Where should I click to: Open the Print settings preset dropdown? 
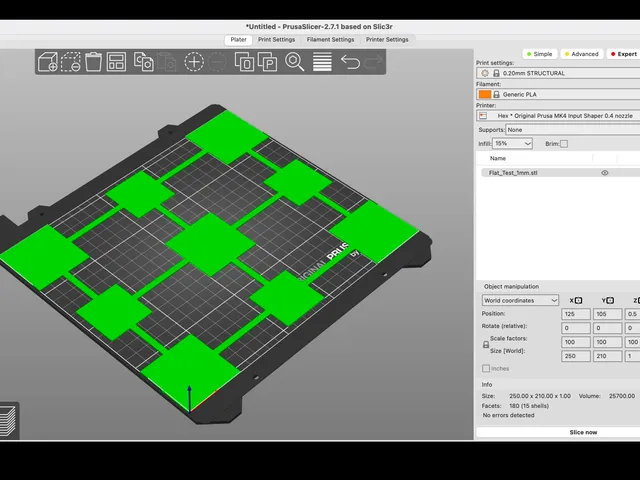[558, 73]
